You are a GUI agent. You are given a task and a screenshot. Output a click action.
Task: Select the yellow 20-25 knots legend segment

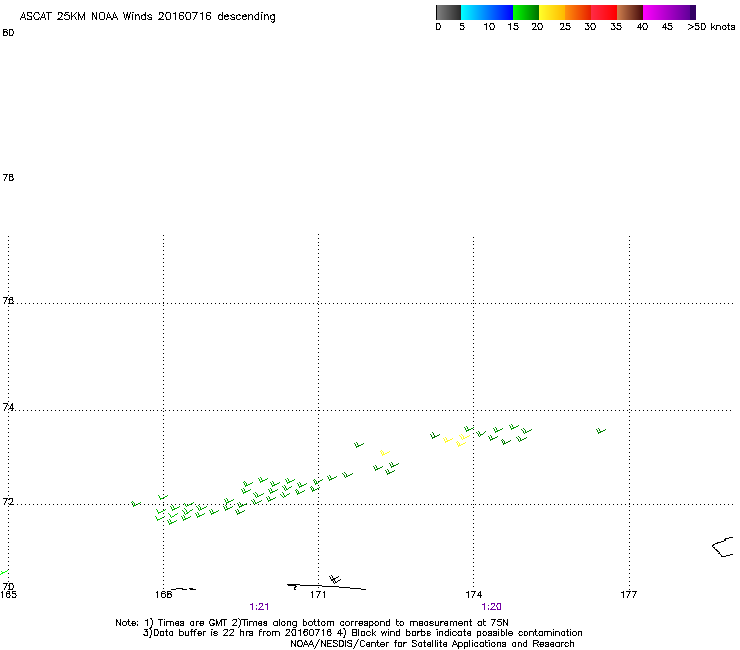click(552, 12)
